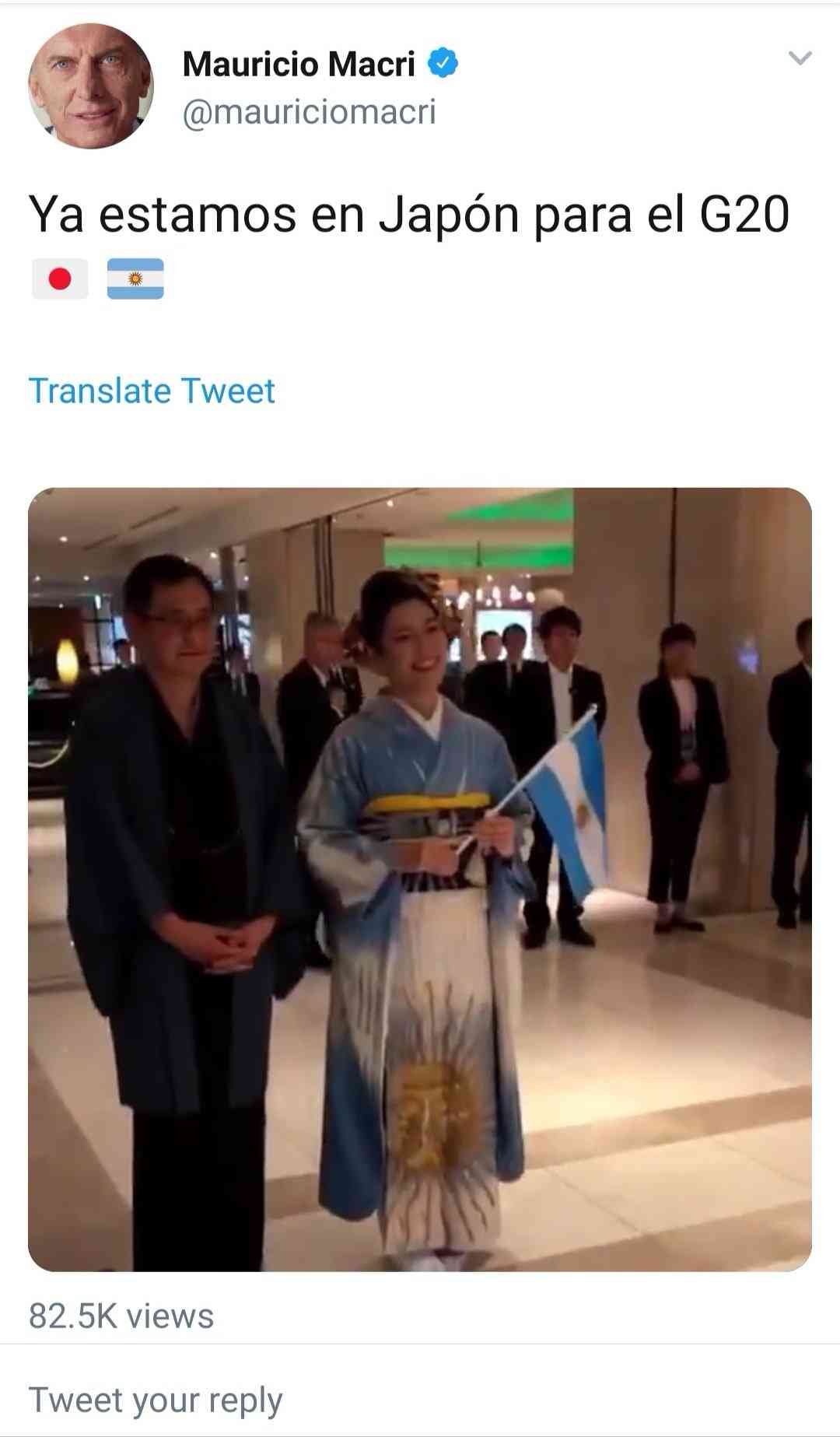Click the tweet text about Japón

(x=409, y=214)
